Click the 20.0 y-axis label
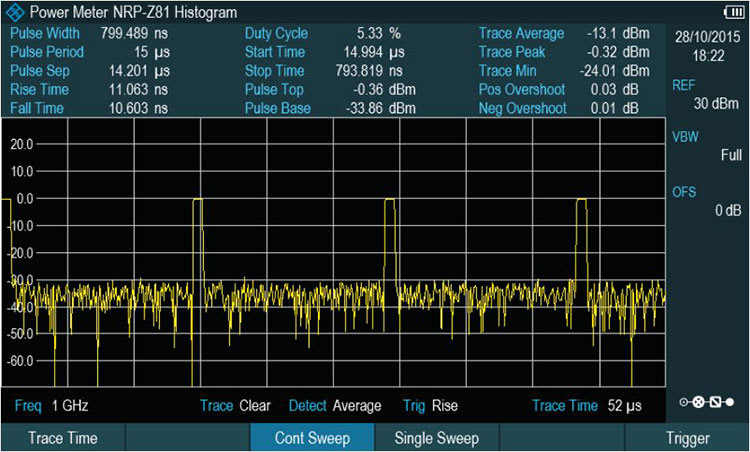750x452 pixels. pos(22,144)
